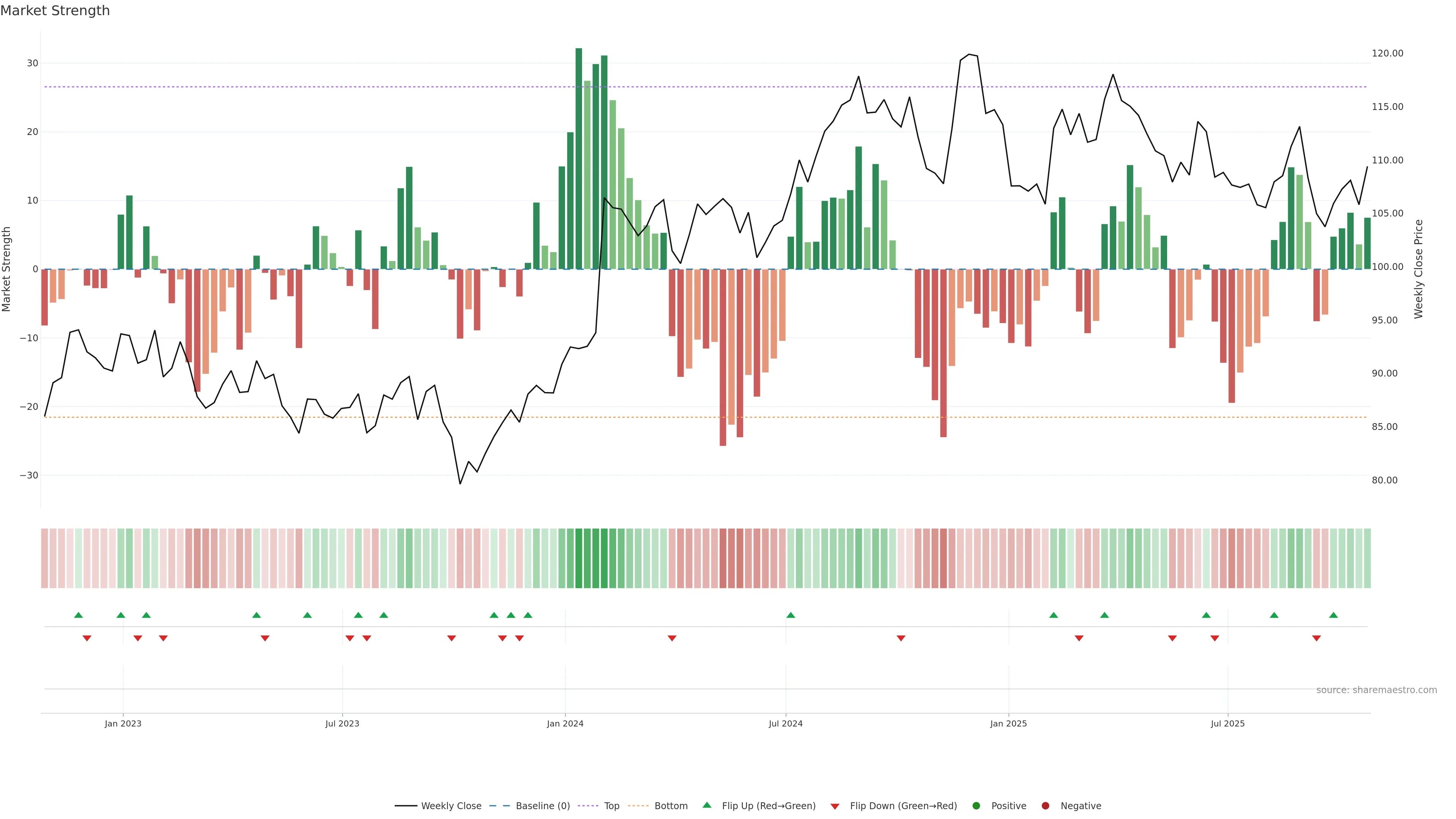This screenshot has width=1456, height=819.
Task: Click the last red flip-down triangle on the right
Action: (1316, 638)
